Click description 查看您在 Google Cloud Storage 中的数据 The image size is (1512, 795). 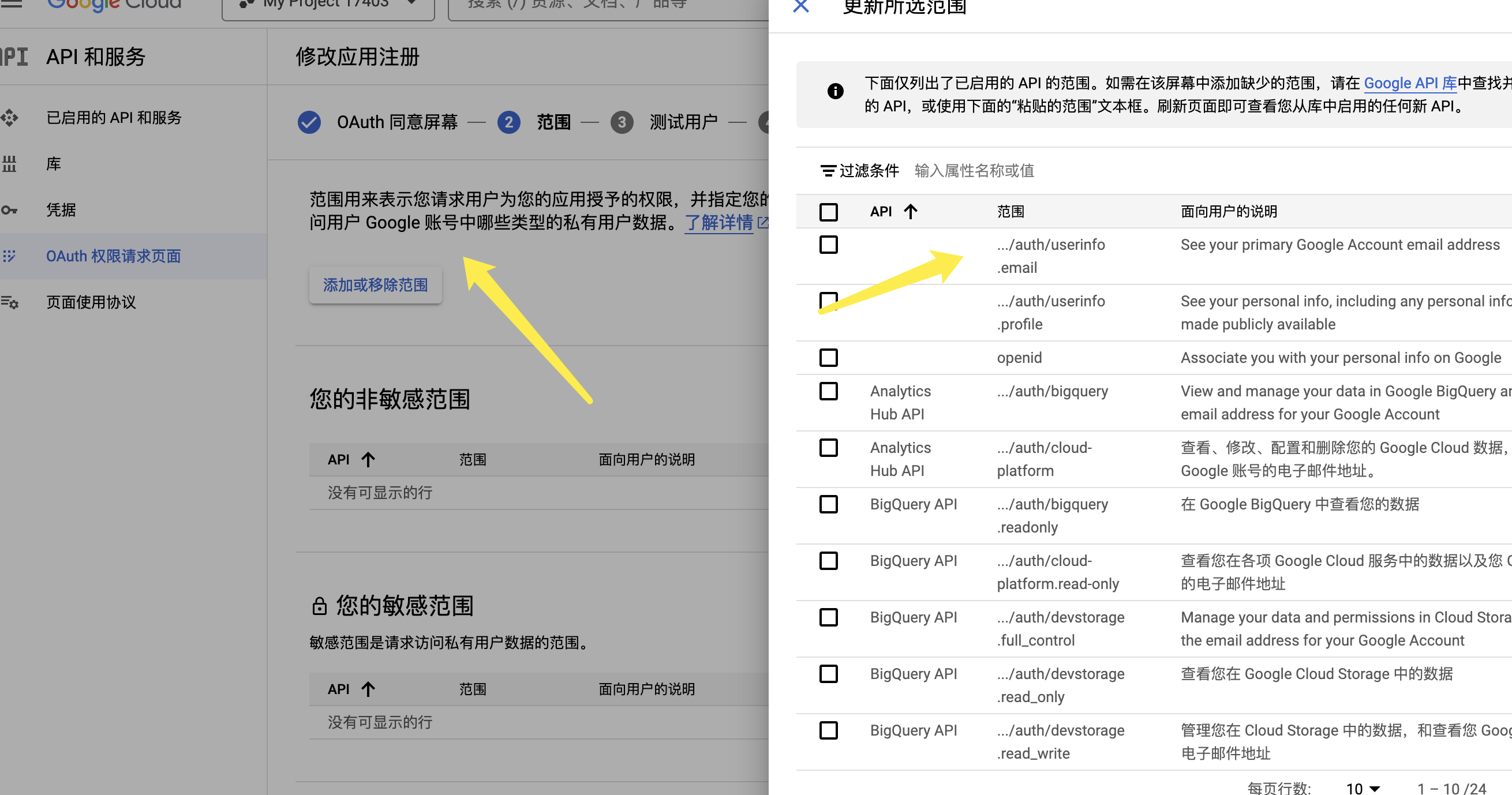[1316, 674]
